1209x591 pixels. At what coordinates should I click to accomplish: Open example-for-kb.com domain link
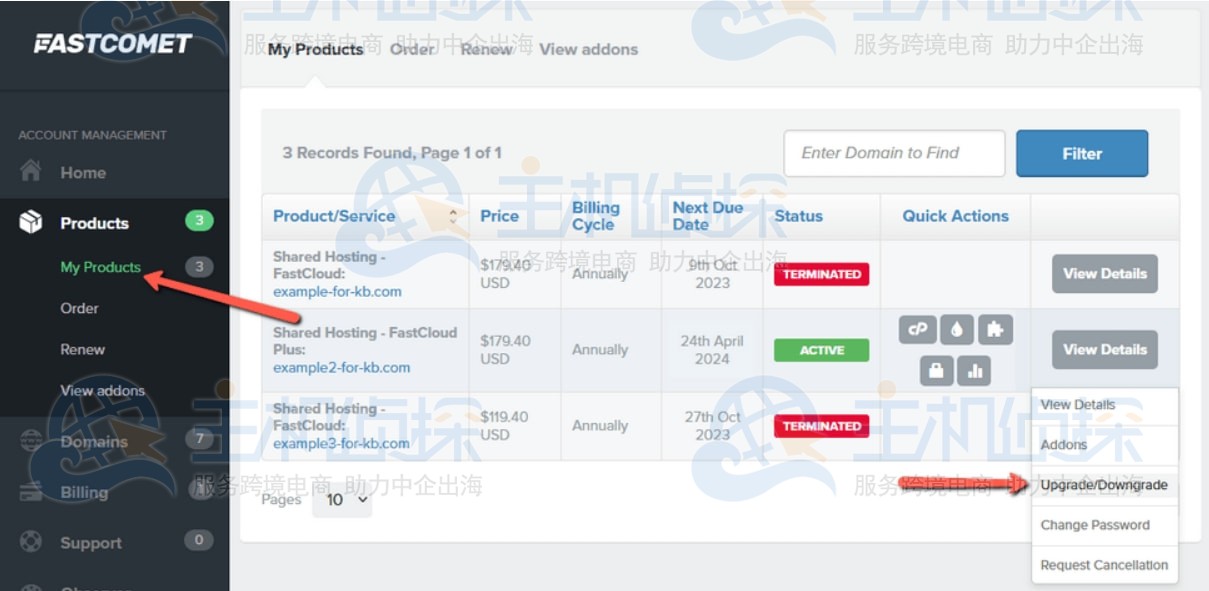337,291
